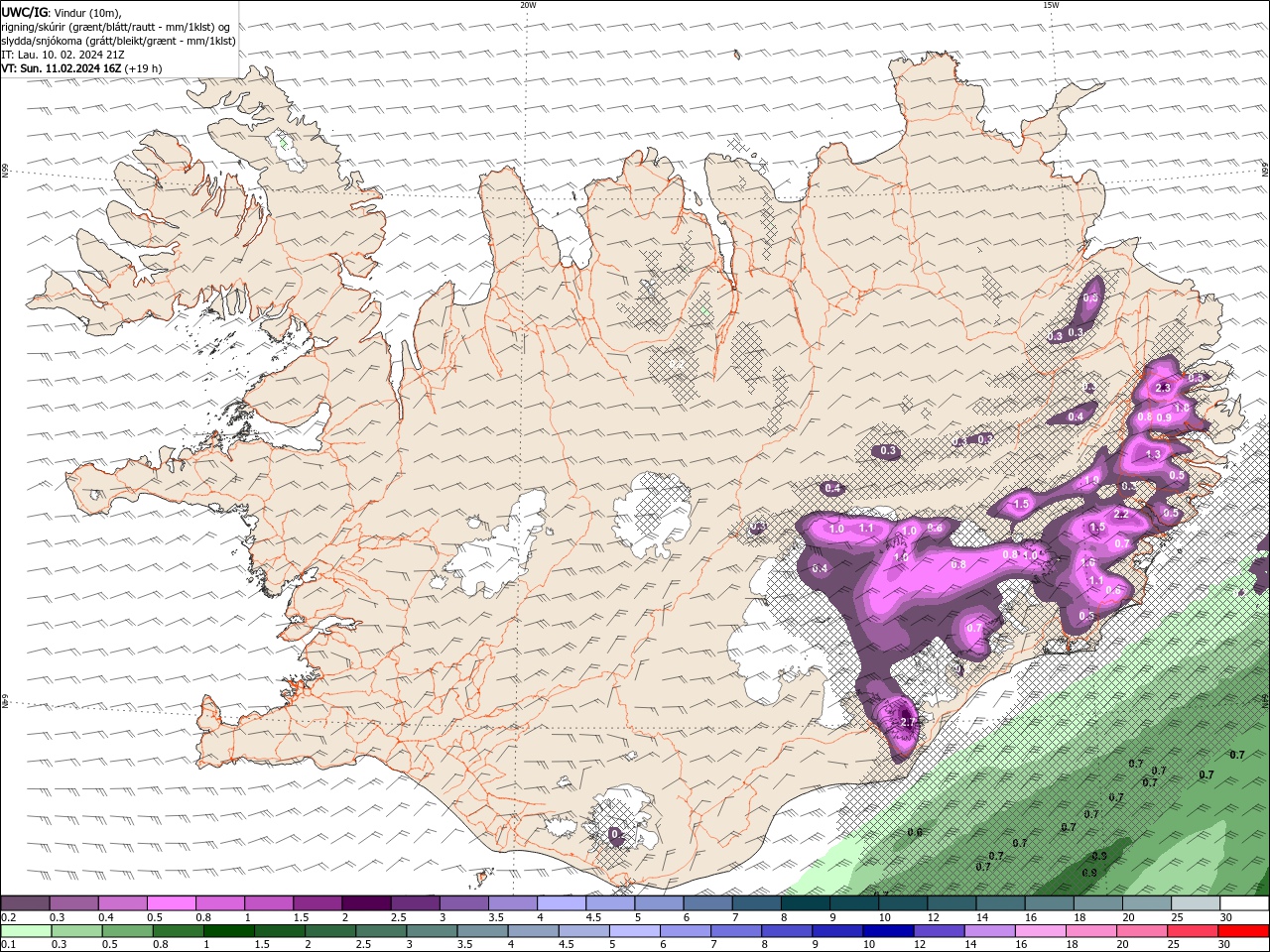Select the red swatch after 30 in the lower legend
The image size is (1270, 952).
point(1244,931)
